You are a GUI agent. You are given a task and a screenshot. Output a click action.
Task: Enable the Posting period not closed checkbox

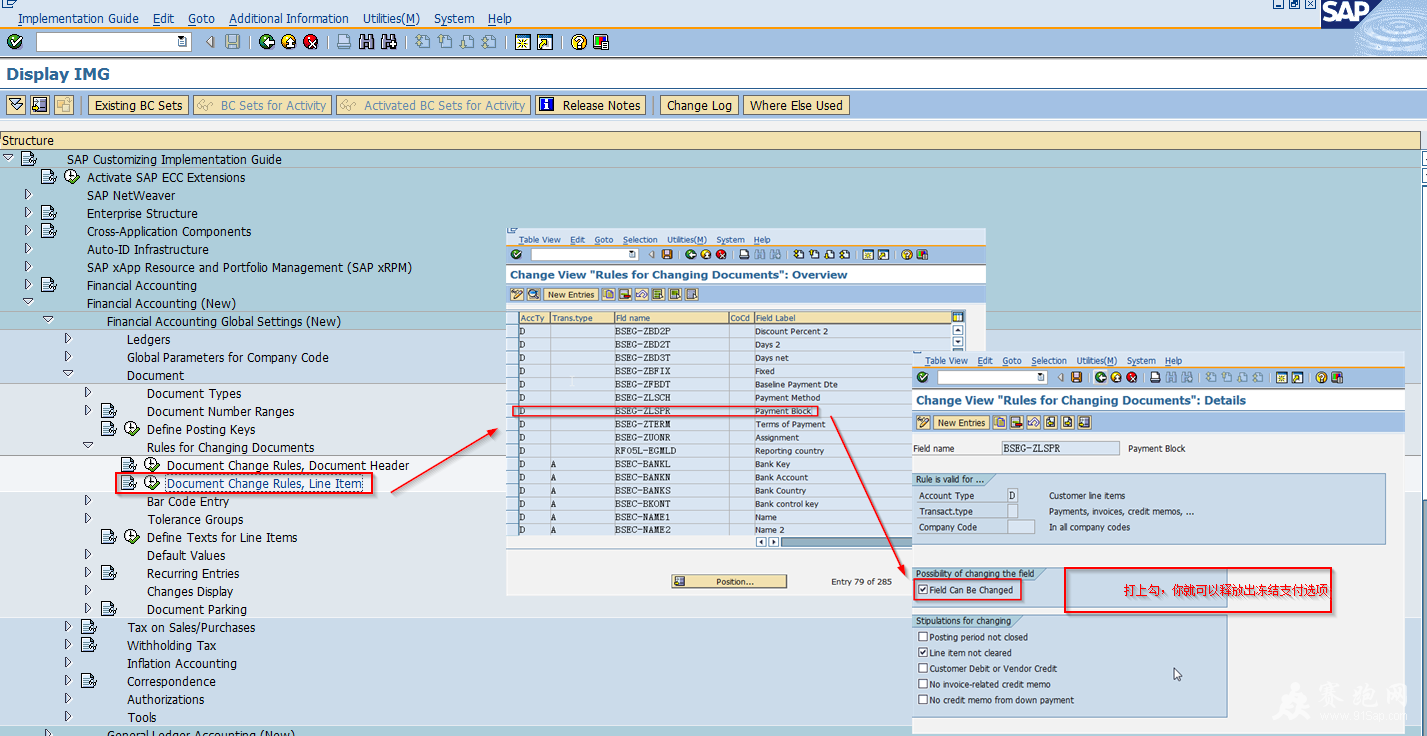click(x=922, y=637)
